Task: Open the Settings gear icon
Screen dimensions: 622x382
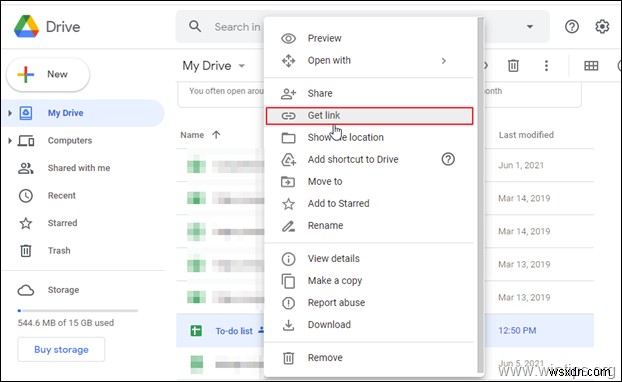Action: click(602, 27)
